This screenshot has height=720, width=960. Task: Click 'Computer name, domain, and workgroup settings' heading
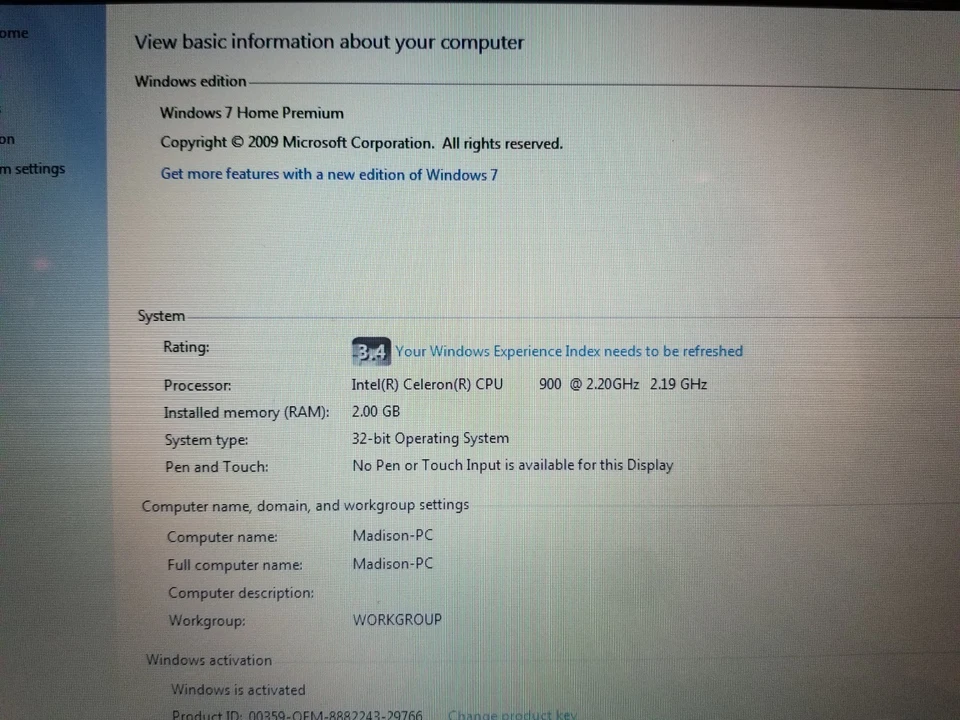[305, 506]
